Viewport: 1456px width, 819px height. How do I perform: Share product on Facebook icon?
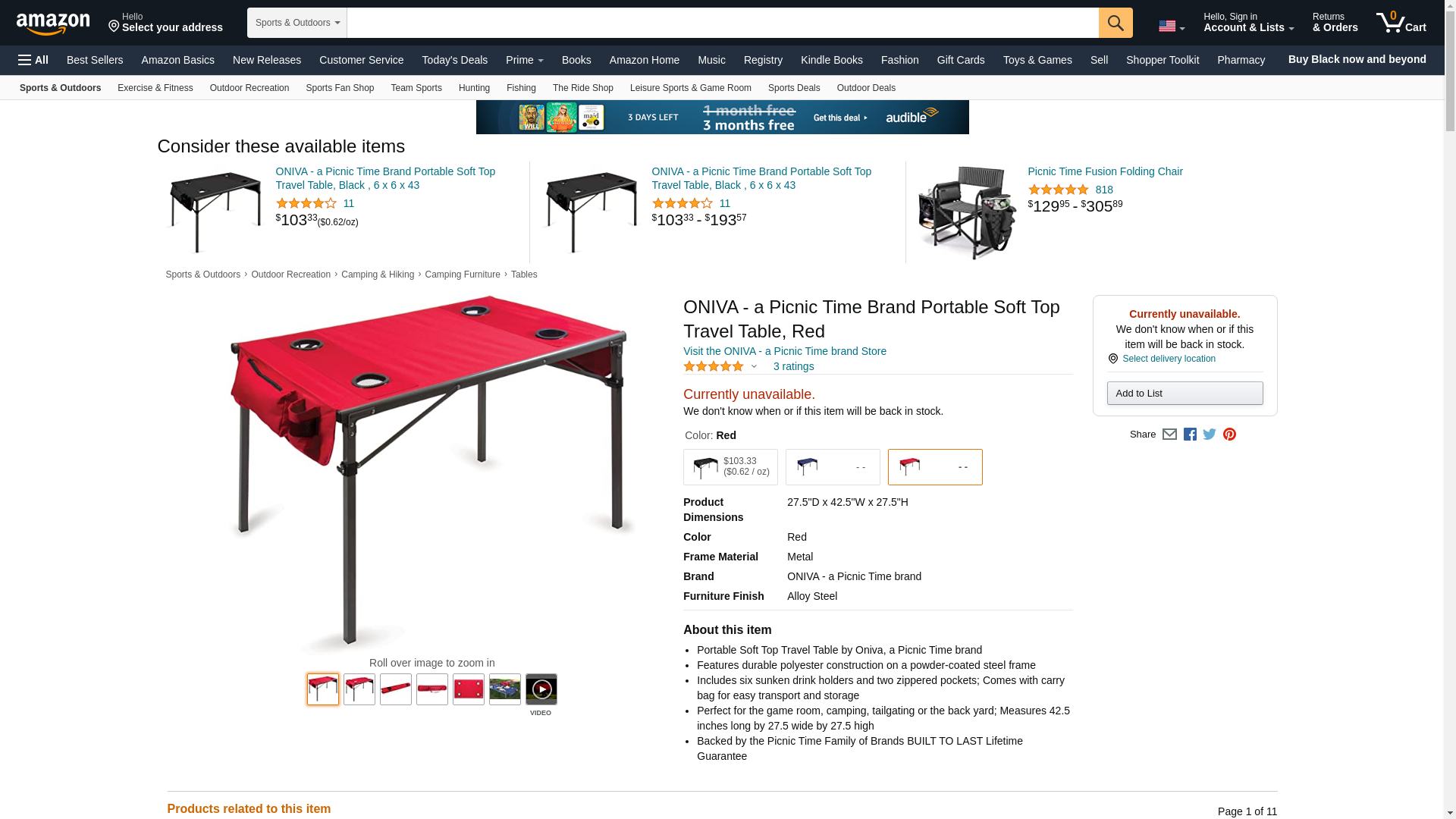click(1190, 435)
